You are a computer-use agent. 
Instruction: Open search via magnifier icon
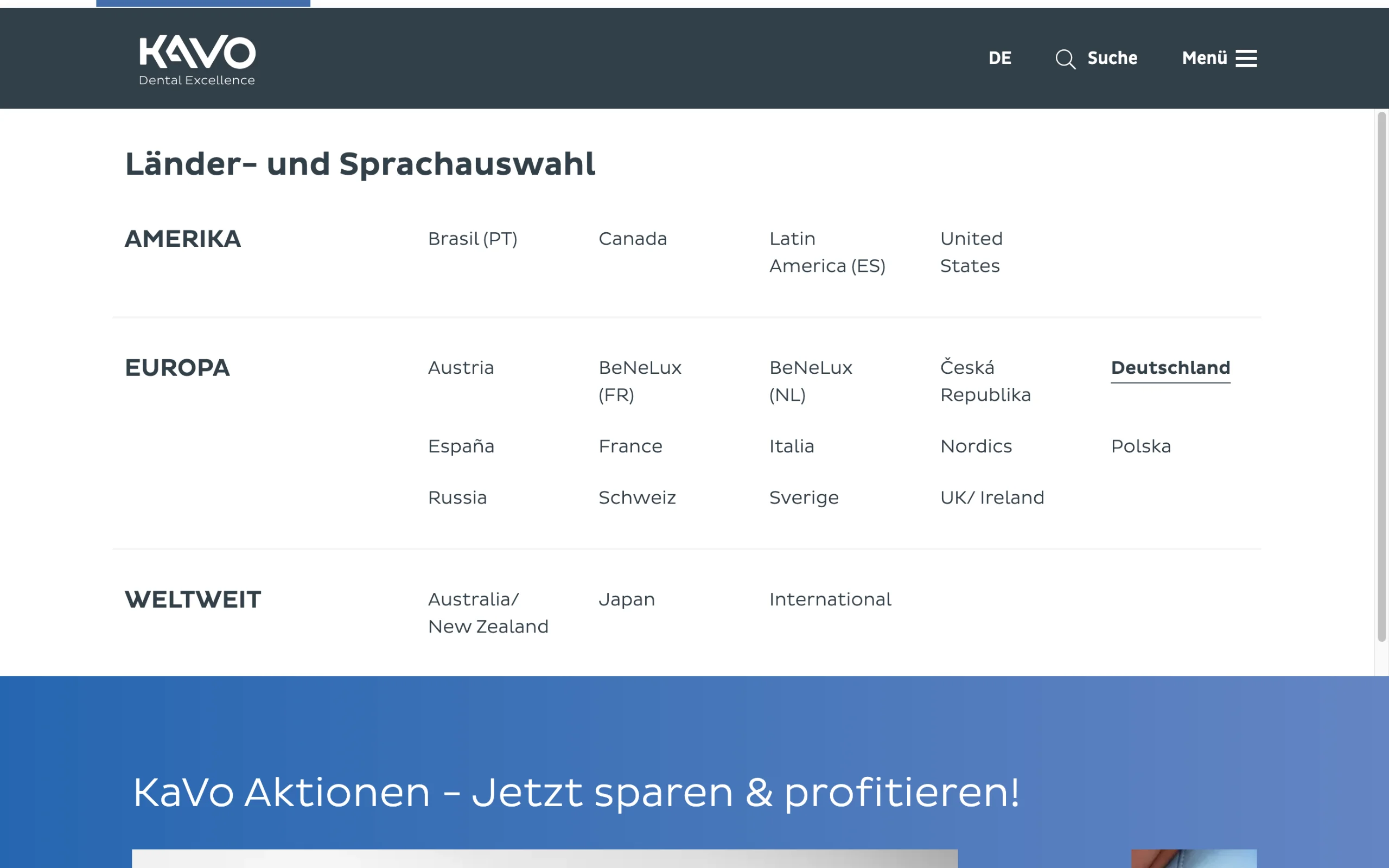click(1065, 59)
